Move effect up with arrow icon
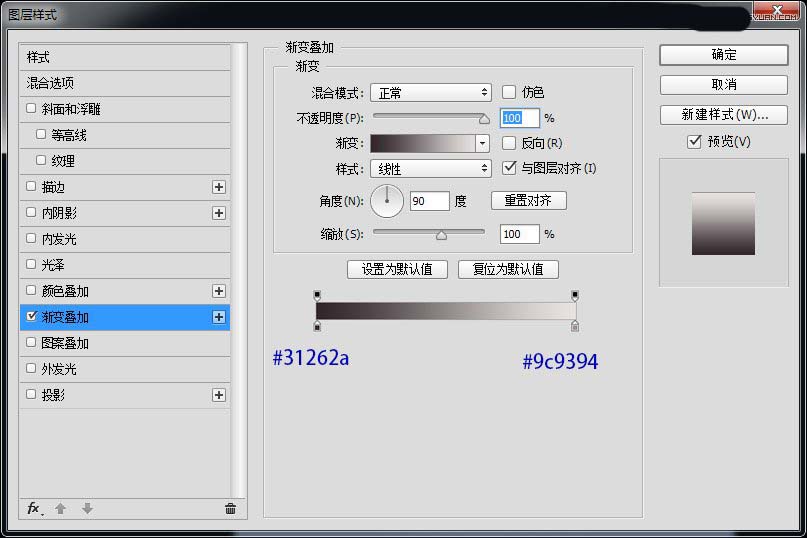This screenshot has height=538, width=807. click(60, 508)
